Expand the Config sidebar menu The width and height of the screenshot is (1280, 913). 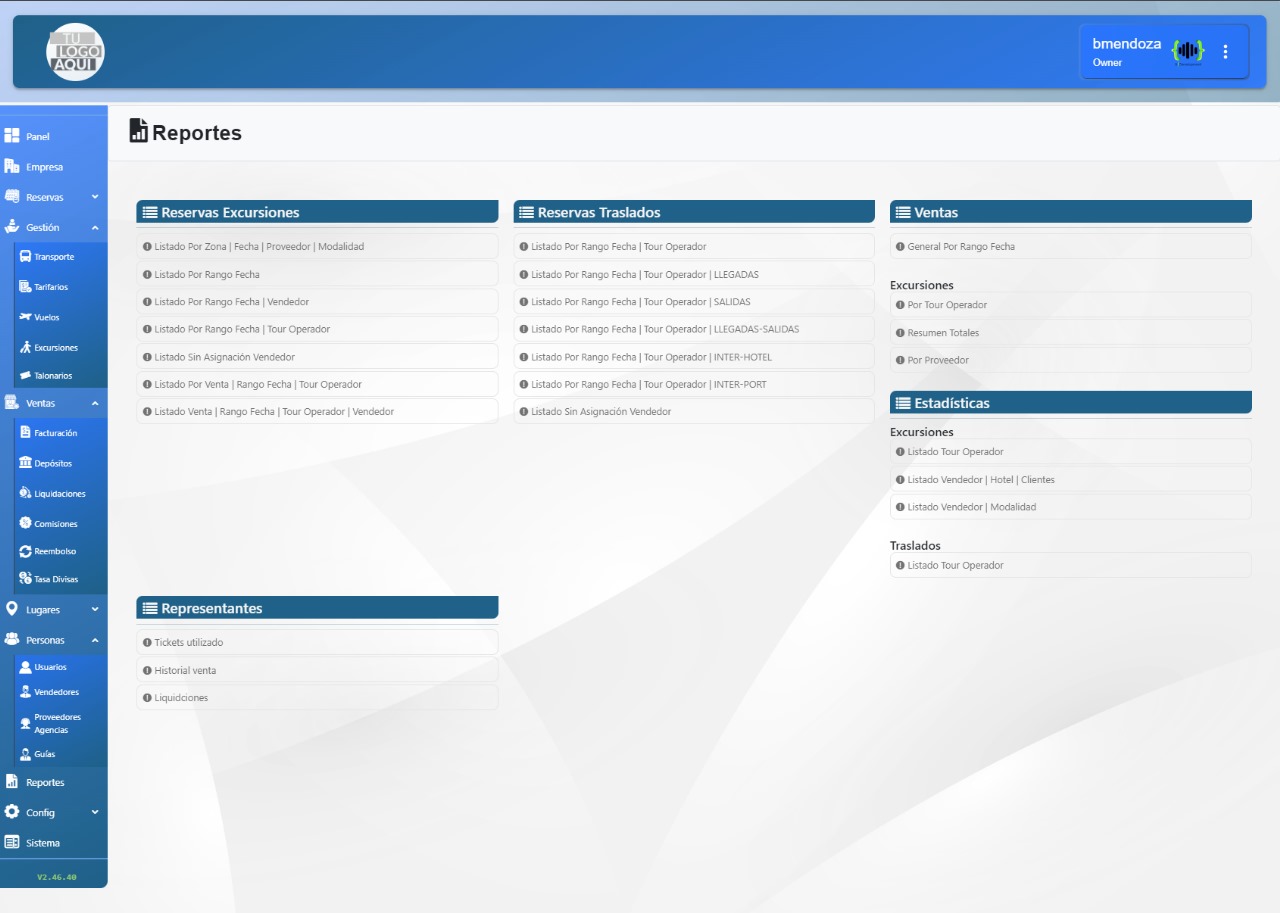click(95, 812)
